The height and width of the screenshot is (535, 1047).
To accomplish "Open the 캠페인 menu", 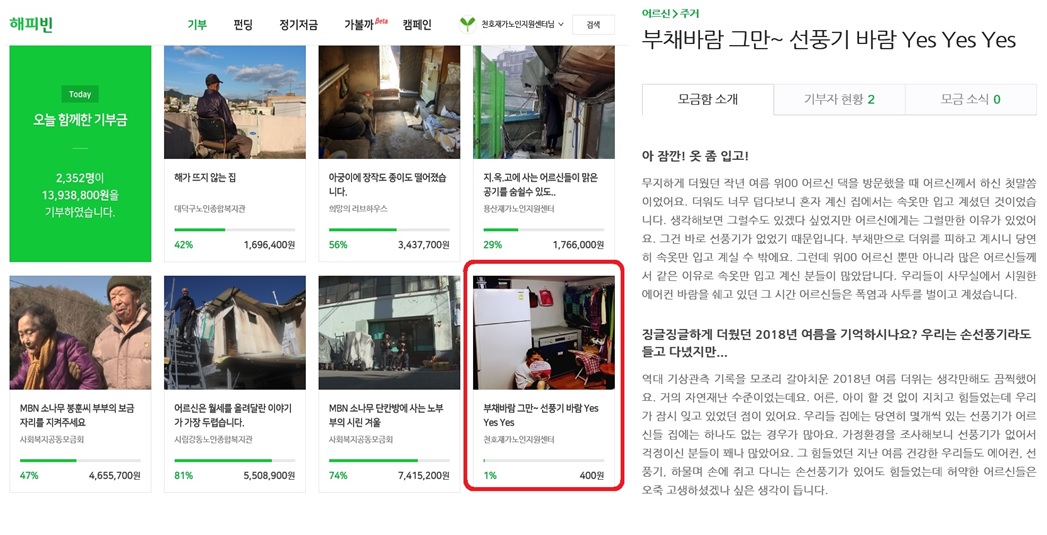I will coord(417,25).
